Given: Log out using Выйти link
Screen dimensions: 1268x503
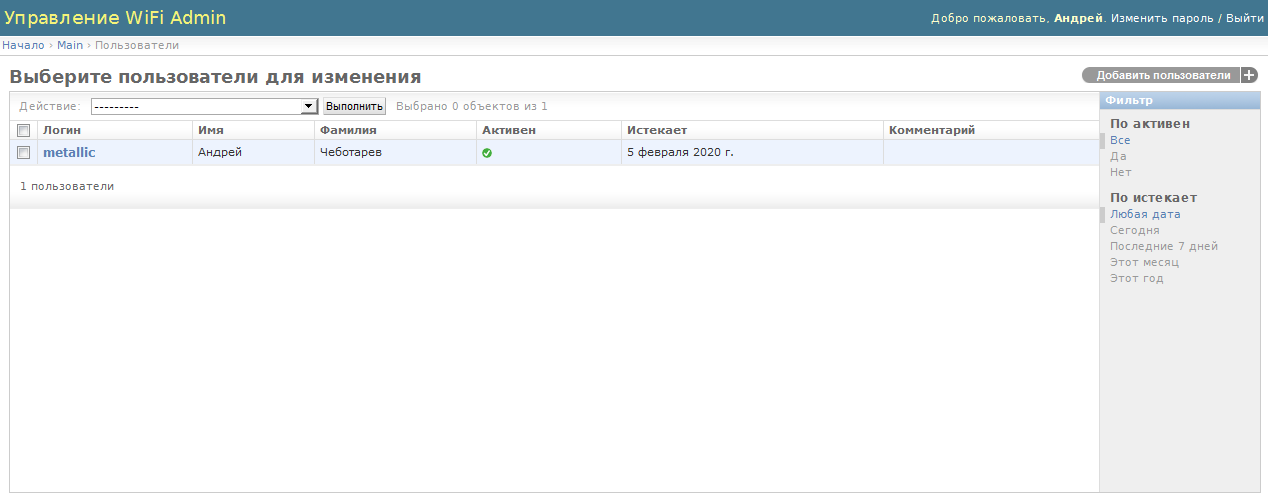Looking at the screenshot, I should (1244, 18).
